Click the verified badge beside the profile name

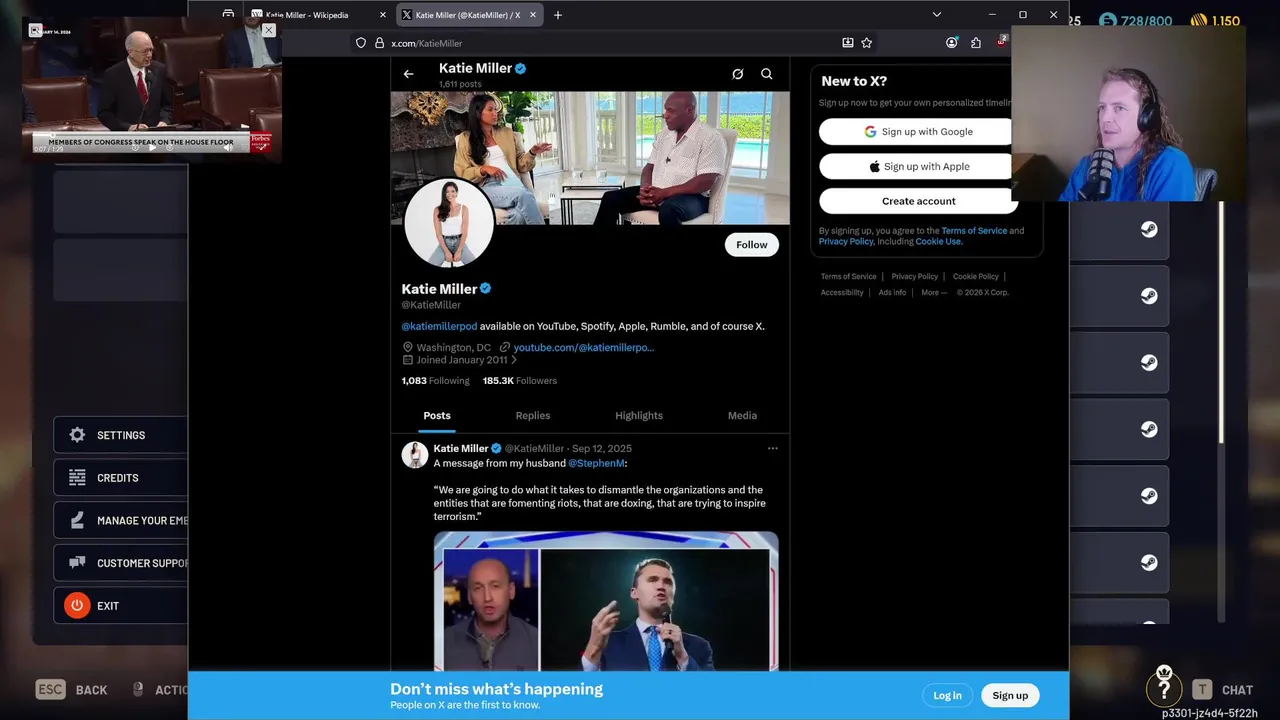pos(485,288)
